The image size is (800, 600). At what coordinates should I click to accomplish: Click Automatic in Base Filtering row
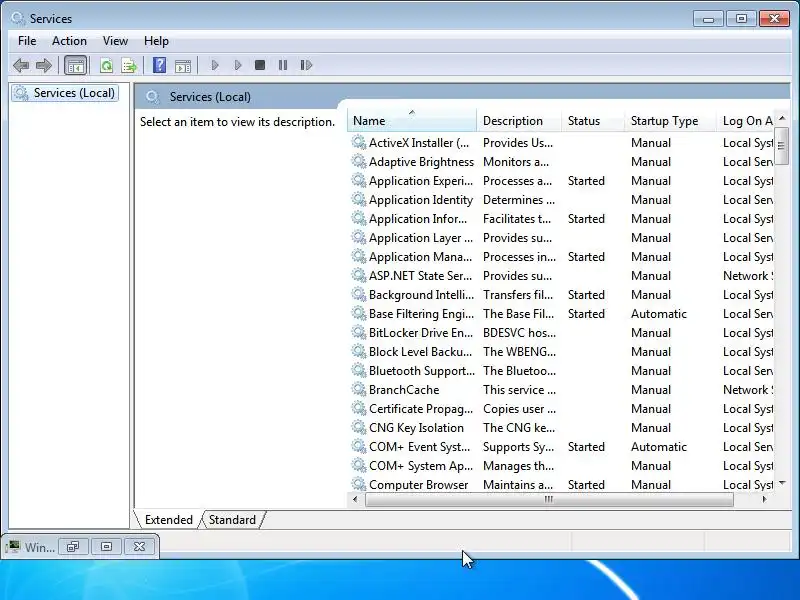click(659, 313)
